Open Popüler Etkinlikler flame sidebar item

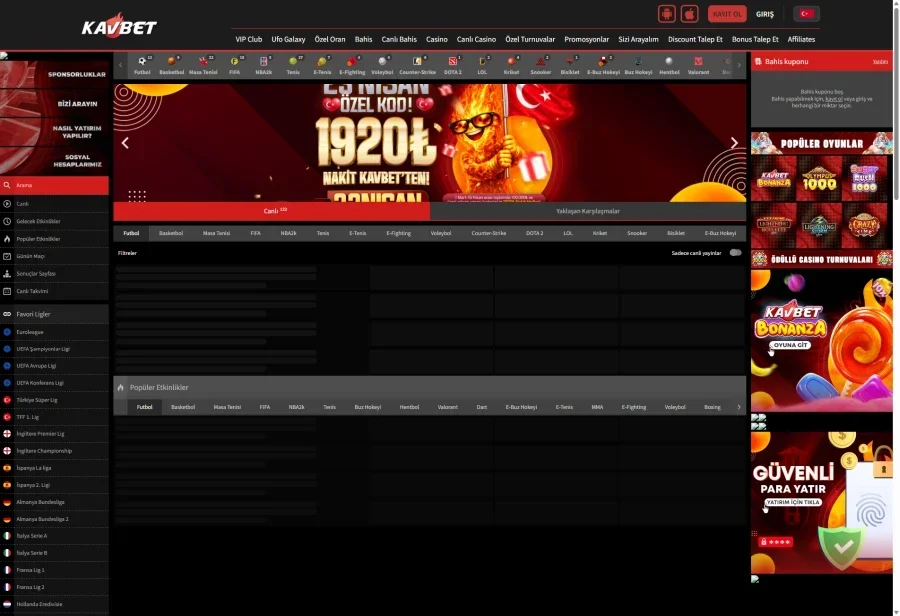coord(55,239)
